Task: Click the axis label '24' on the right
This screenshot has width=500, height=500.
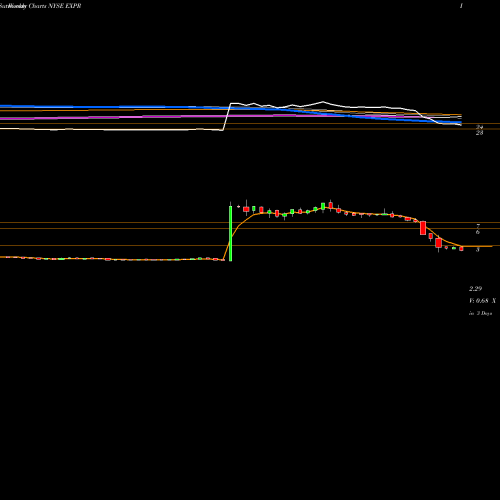Action: point(479,127)
